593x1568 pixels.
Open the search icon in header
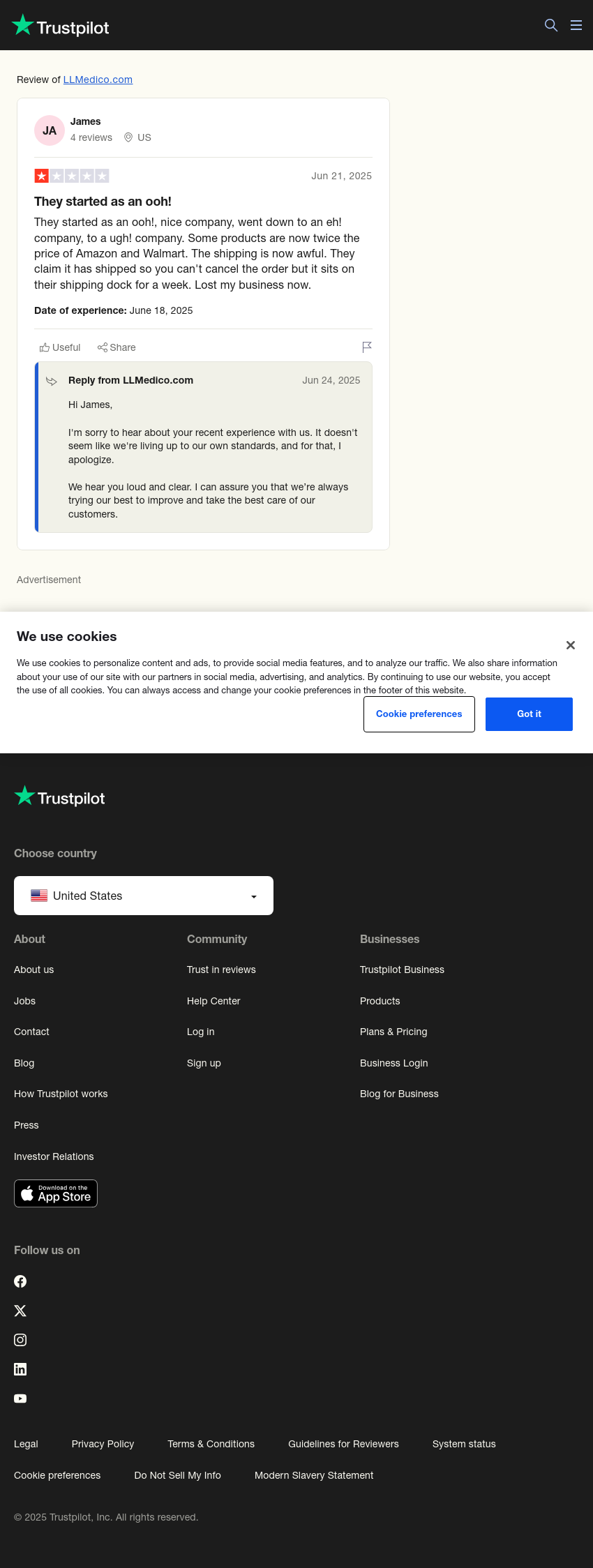[x=551, y=25]
